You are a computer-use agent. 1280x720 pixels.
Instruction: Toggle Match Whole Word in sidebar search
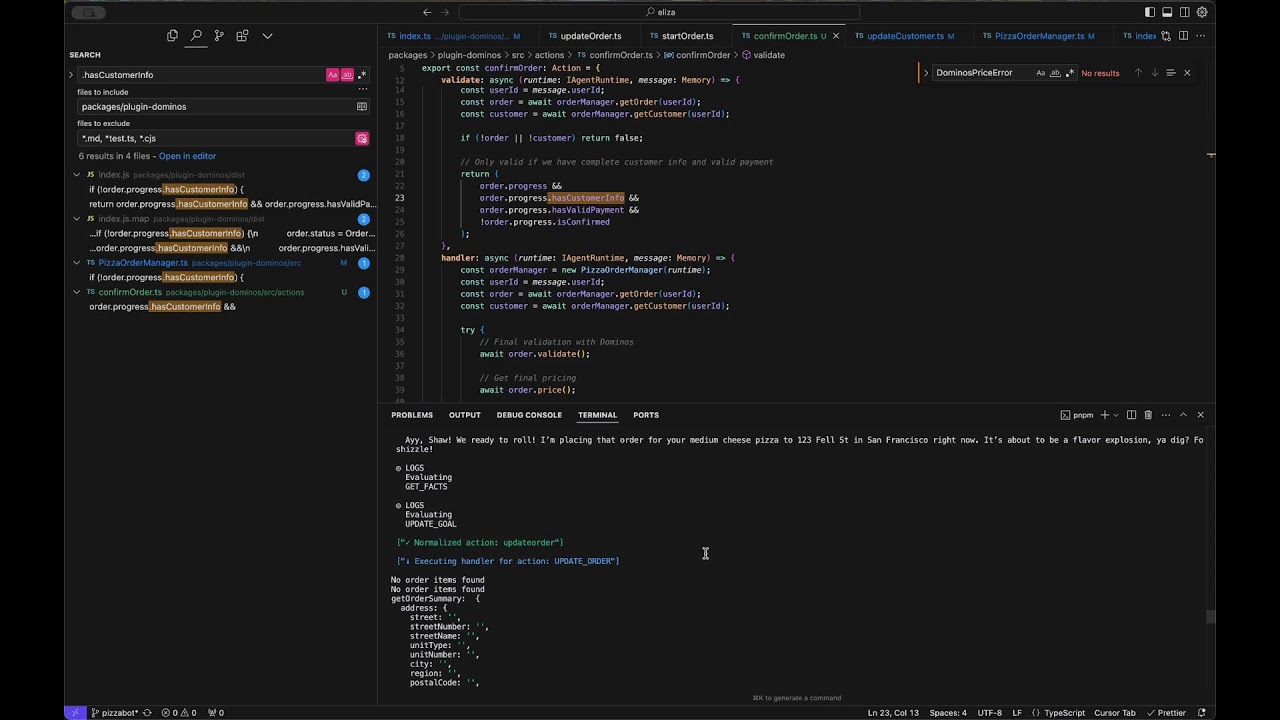pyautogui.click(x=347, y=75)
